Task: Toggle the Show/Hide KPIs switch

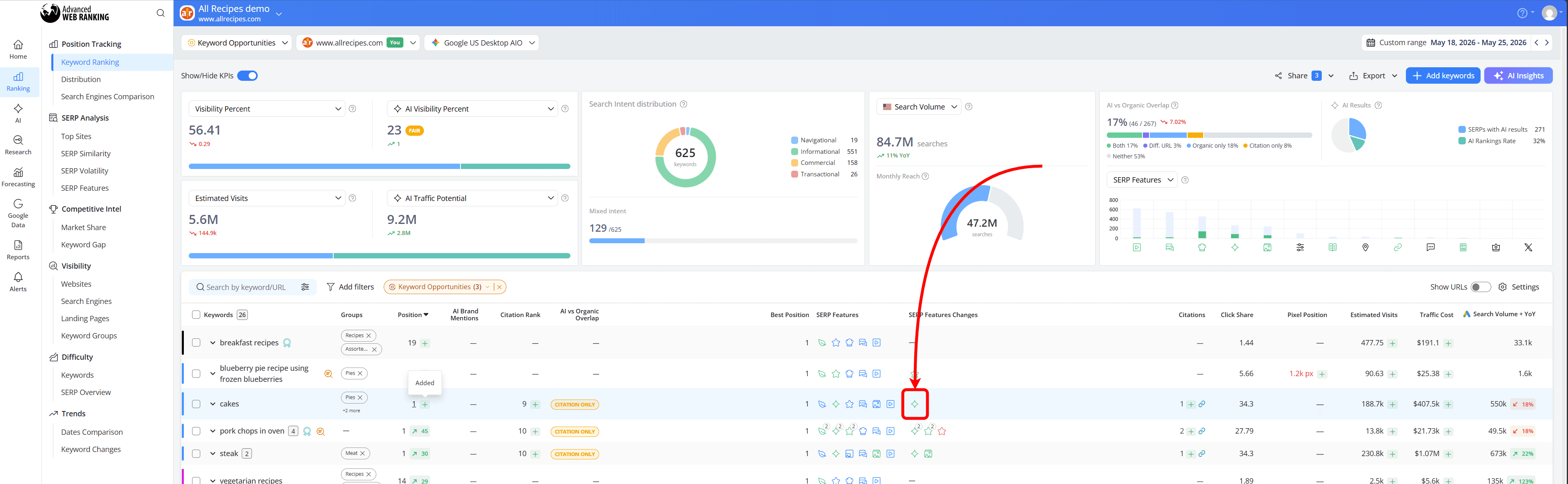Action: (x=248, y=75)
